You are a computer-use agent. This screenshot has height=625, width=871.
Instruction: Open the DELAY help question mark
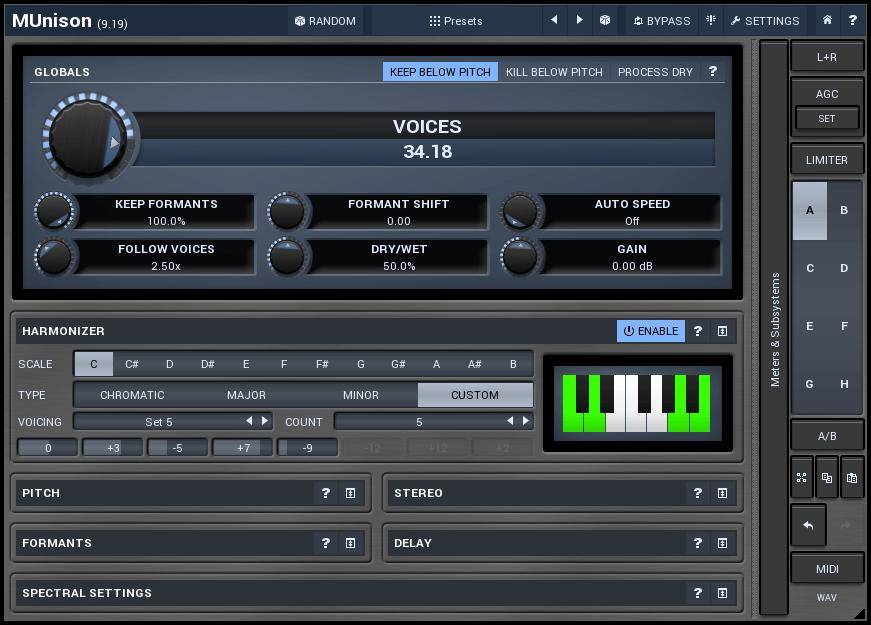tap(698, 543)
